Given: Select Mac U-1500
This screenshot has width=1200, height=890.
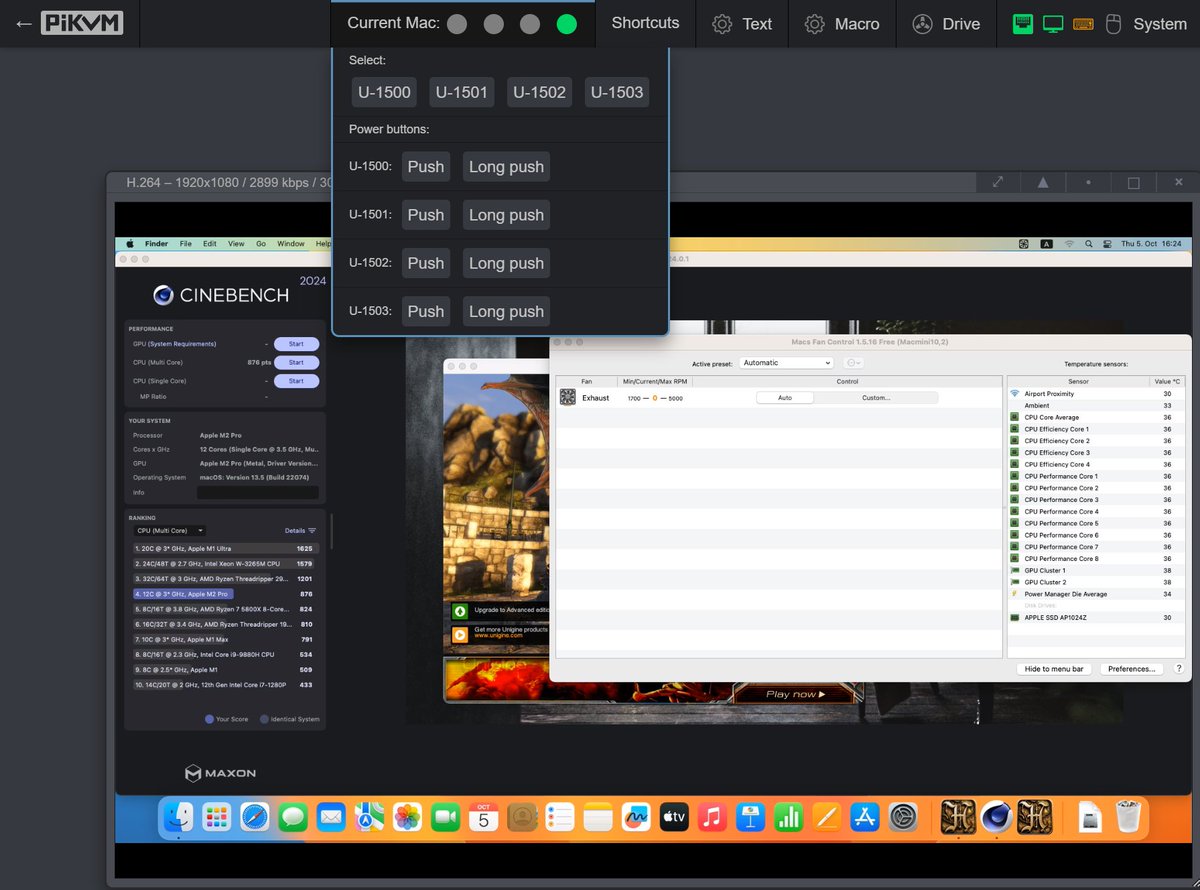Looking at the screenshot, I should pyautogui.click(x=385, y=92).
